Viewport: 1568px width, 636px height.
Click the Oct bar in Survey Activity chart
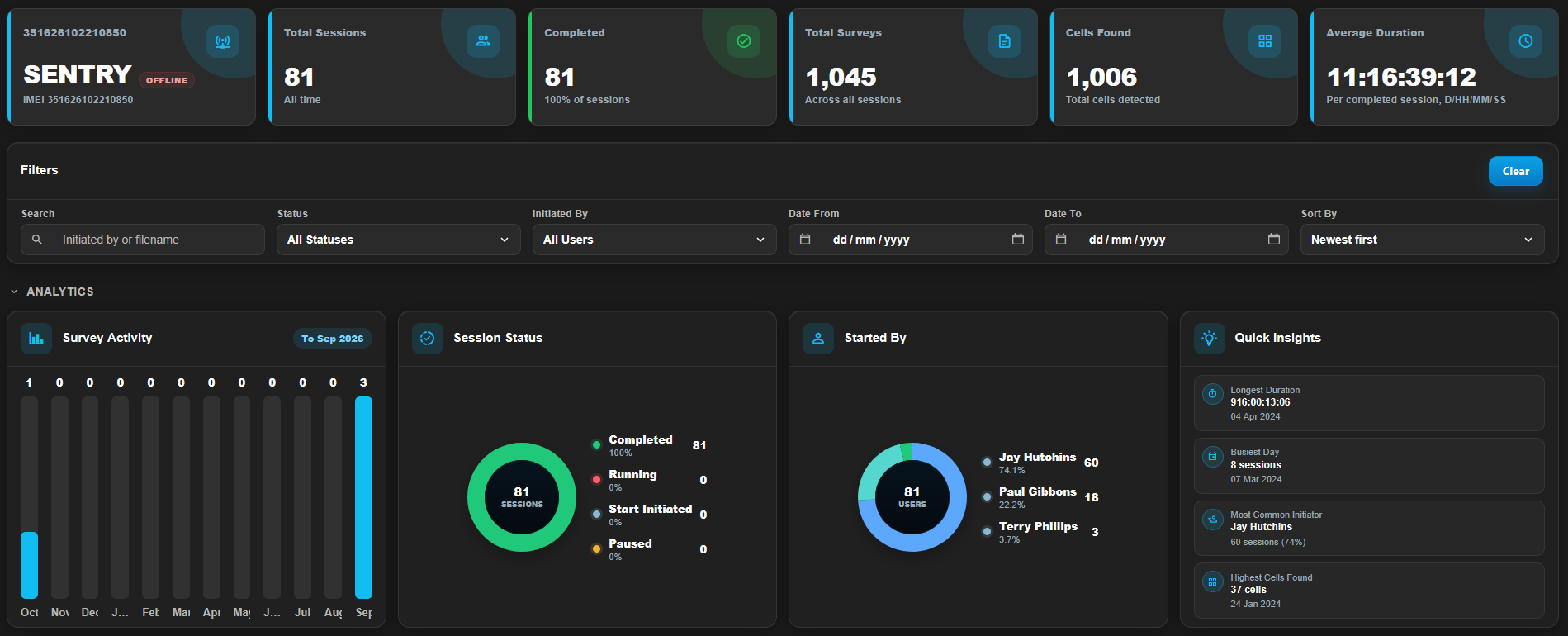(29, 565)
